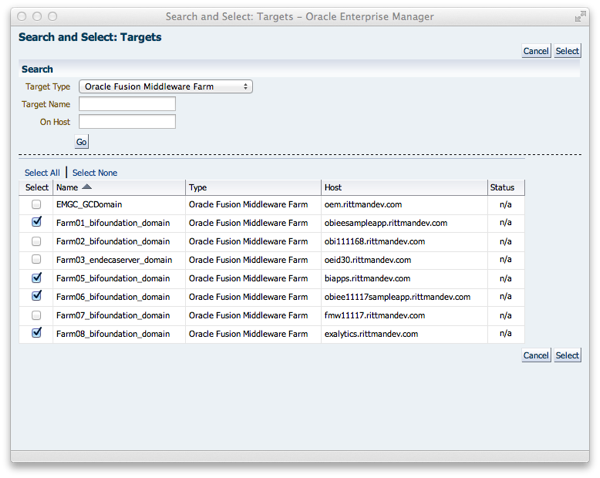Check the Farm03_endecaserver_domain checkbox
The image size is (600, 478).
click(x=36, y=259)
